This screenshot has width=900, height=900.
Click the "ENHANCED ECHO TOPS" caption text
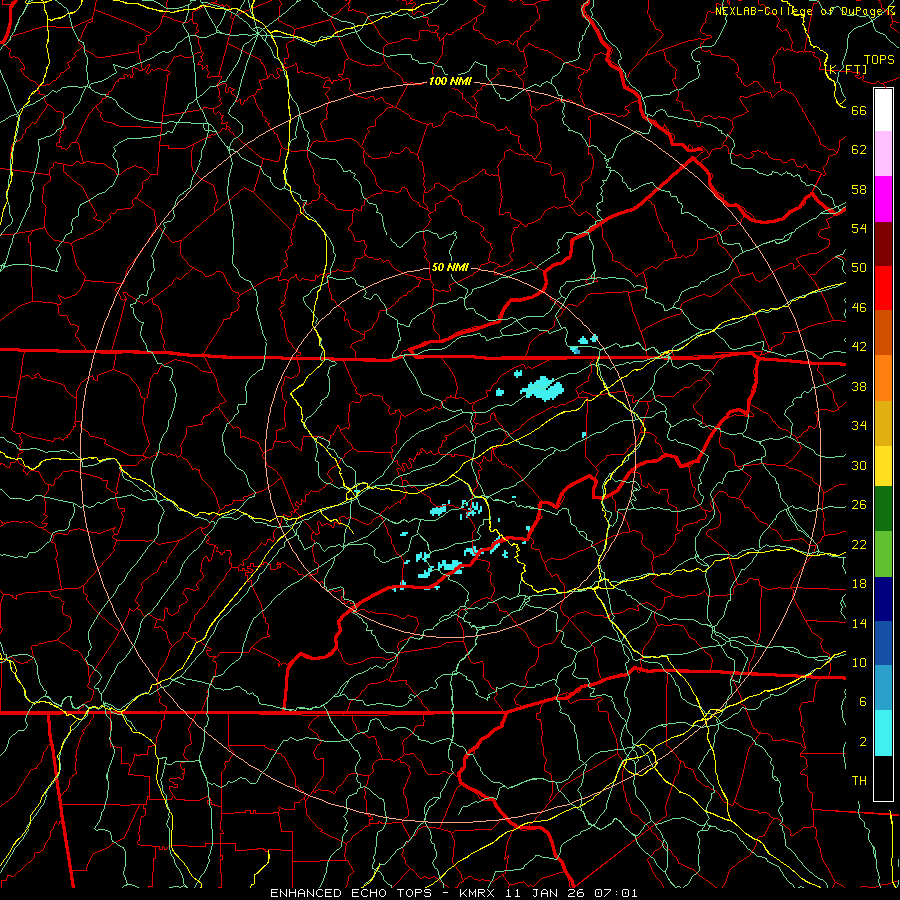click(x=350, y=893)
